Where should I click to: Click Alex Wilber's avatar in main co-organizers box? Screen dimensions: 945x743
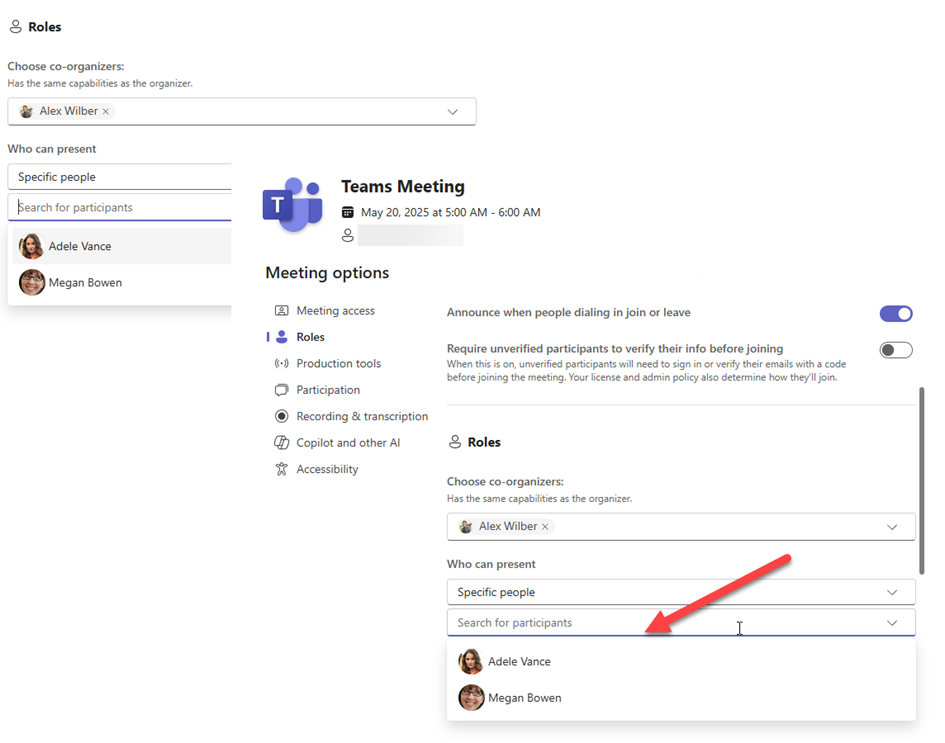tap(466, 527)
